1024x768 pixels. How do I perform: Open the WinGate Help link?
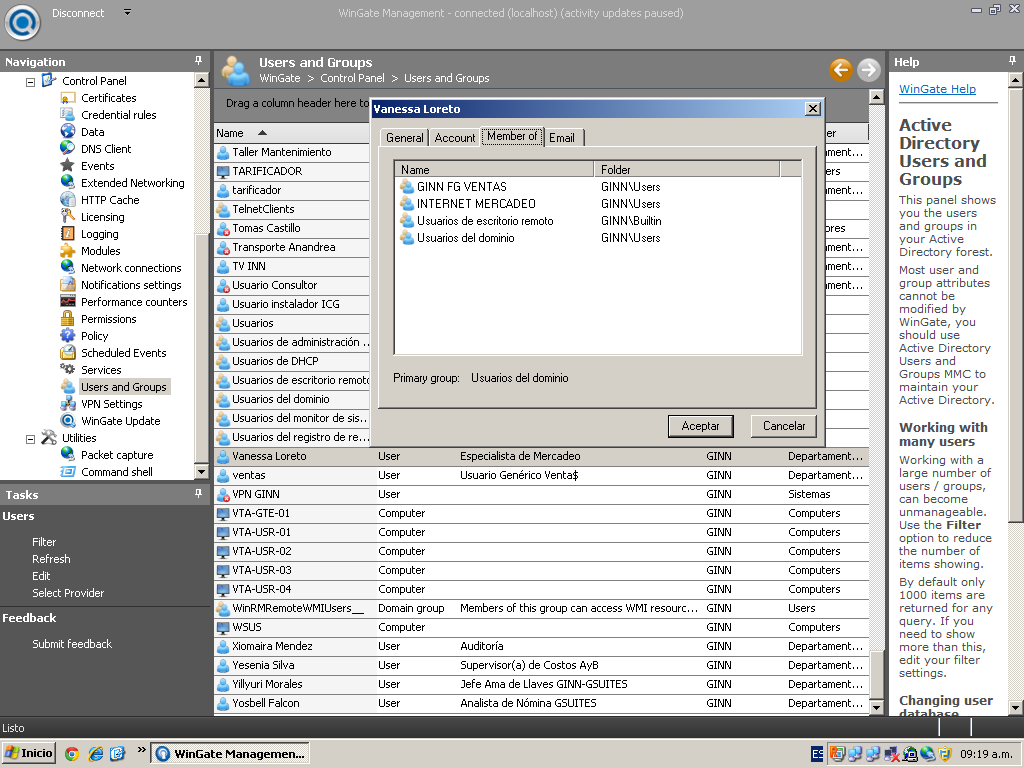[x=937, y=89]
